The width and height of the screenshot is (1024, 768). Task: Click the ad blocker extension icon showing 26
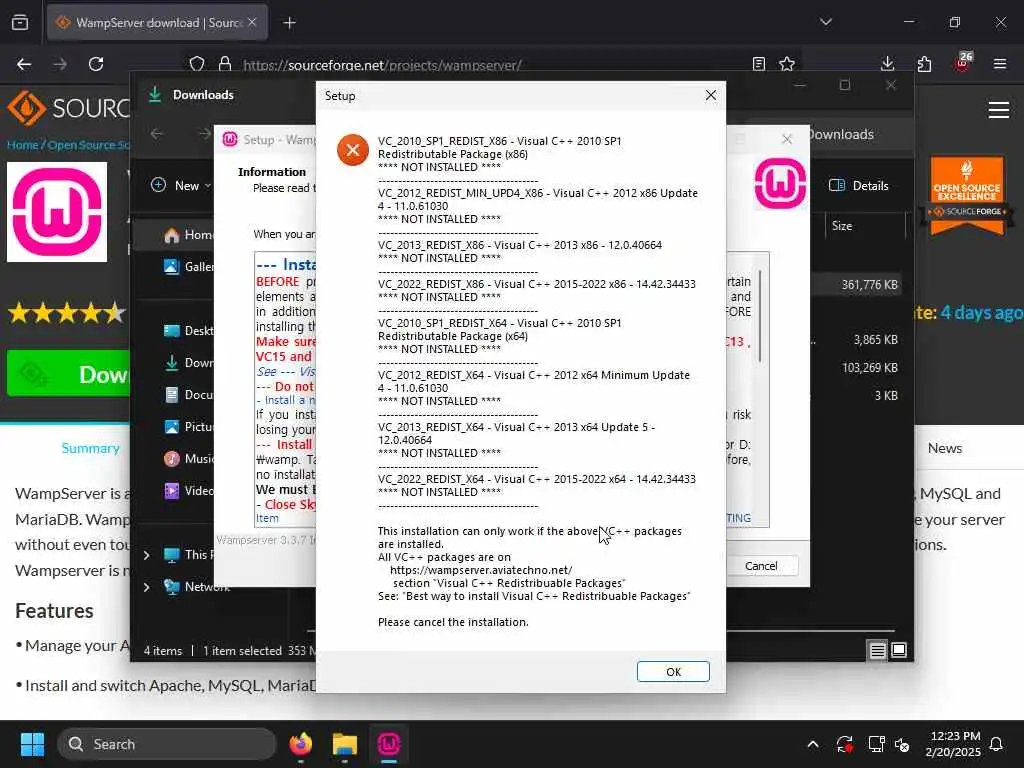point(963,62)
